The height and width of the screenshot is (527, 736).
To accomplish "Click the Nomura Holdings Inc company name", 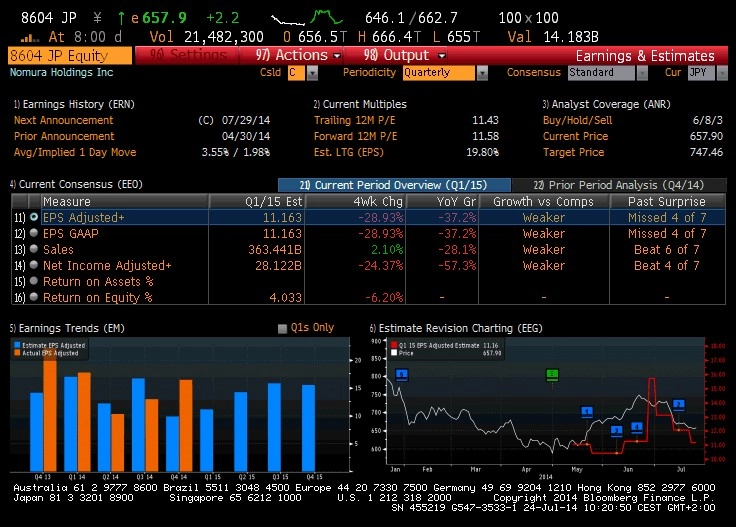I will click(61, 72).
